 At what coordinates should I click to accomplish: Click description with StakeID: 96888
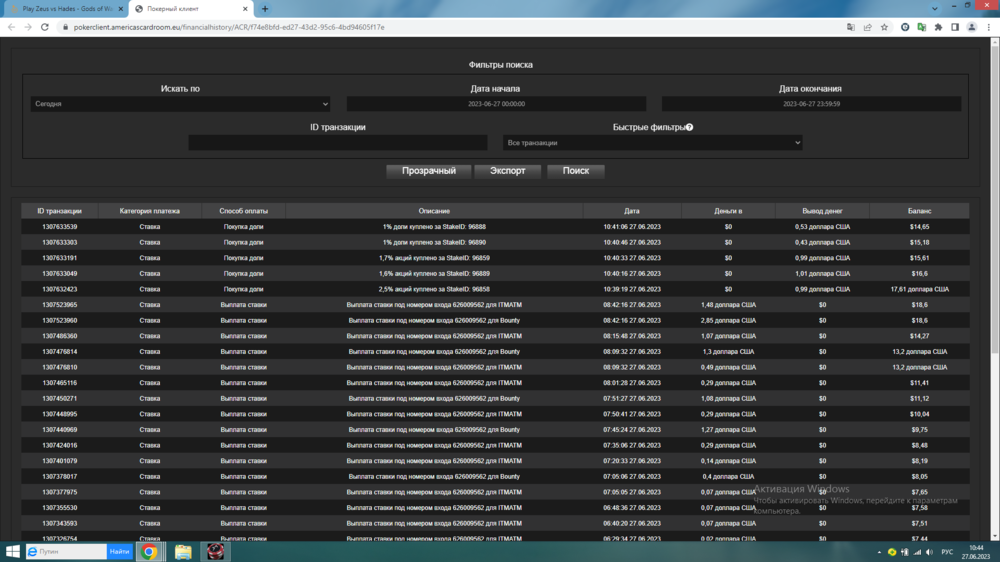pyautogui.click(x=434, y=227)
